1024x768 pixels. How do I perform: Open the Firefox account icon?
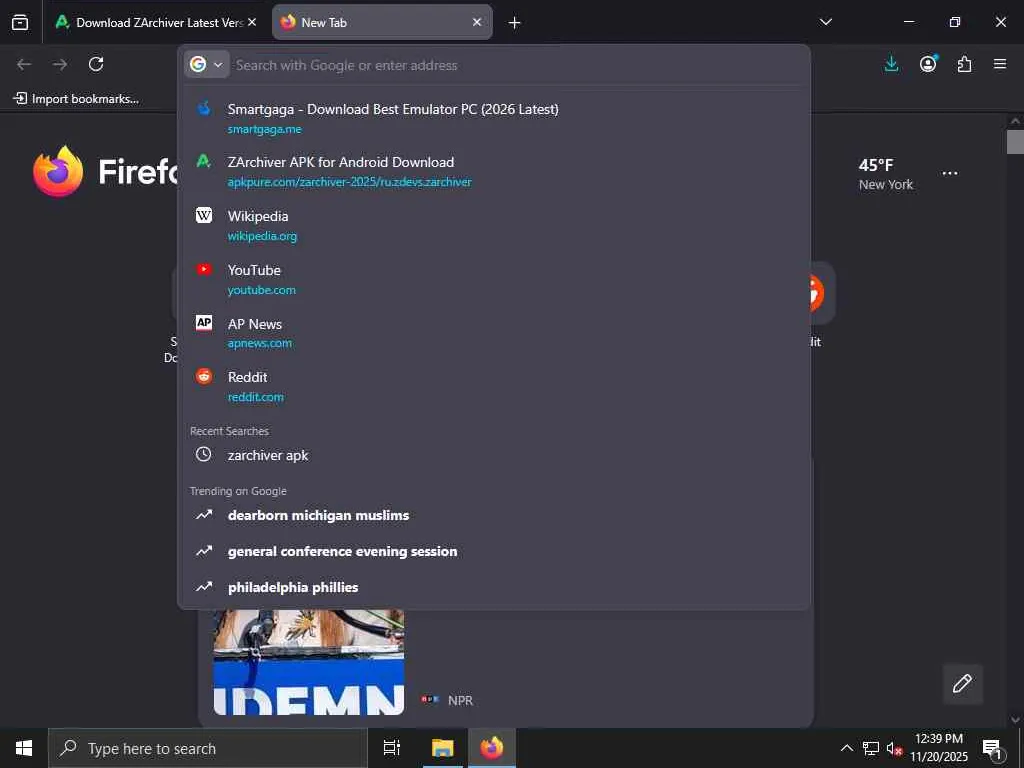928,64
